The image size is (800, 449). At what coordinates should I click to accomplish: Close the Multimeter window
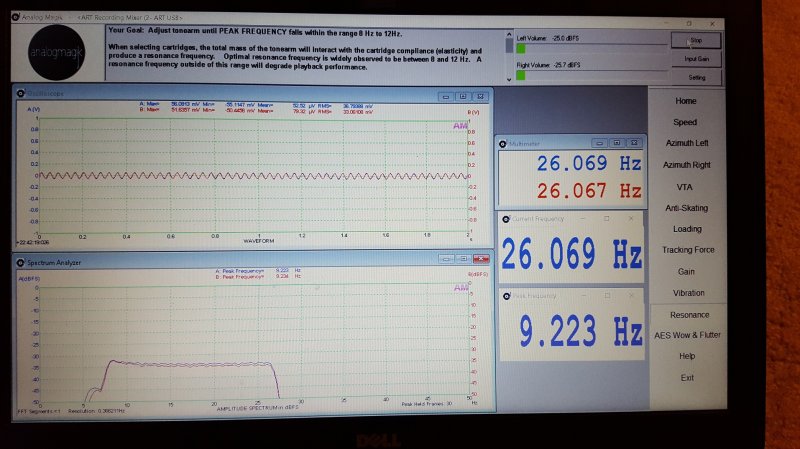(634, 143)
